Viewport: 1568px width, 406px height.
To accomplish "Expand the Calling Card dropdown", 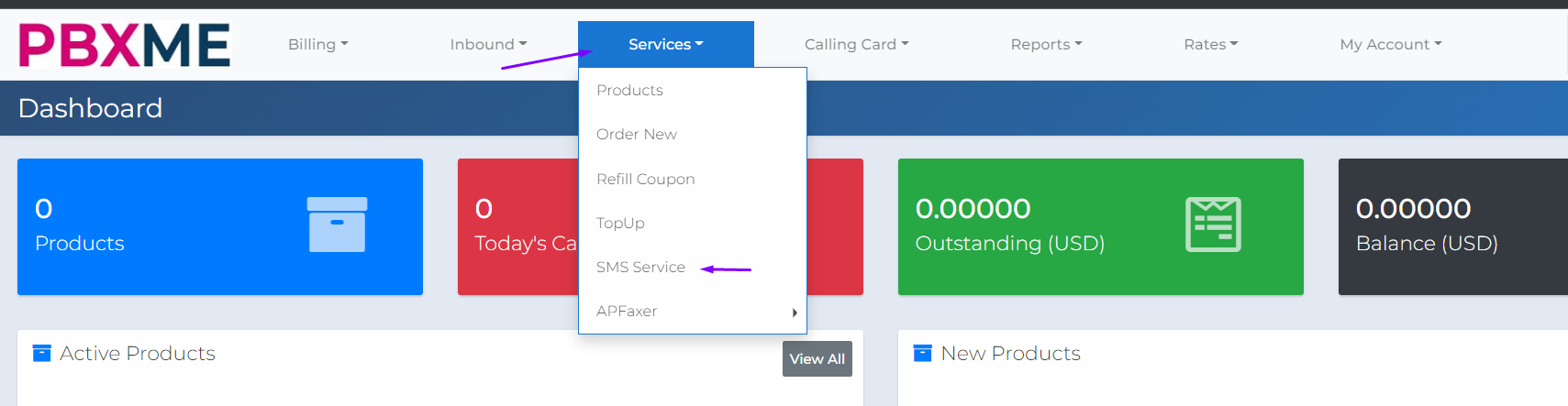I will pyautogui.click(x=856, y=44).
